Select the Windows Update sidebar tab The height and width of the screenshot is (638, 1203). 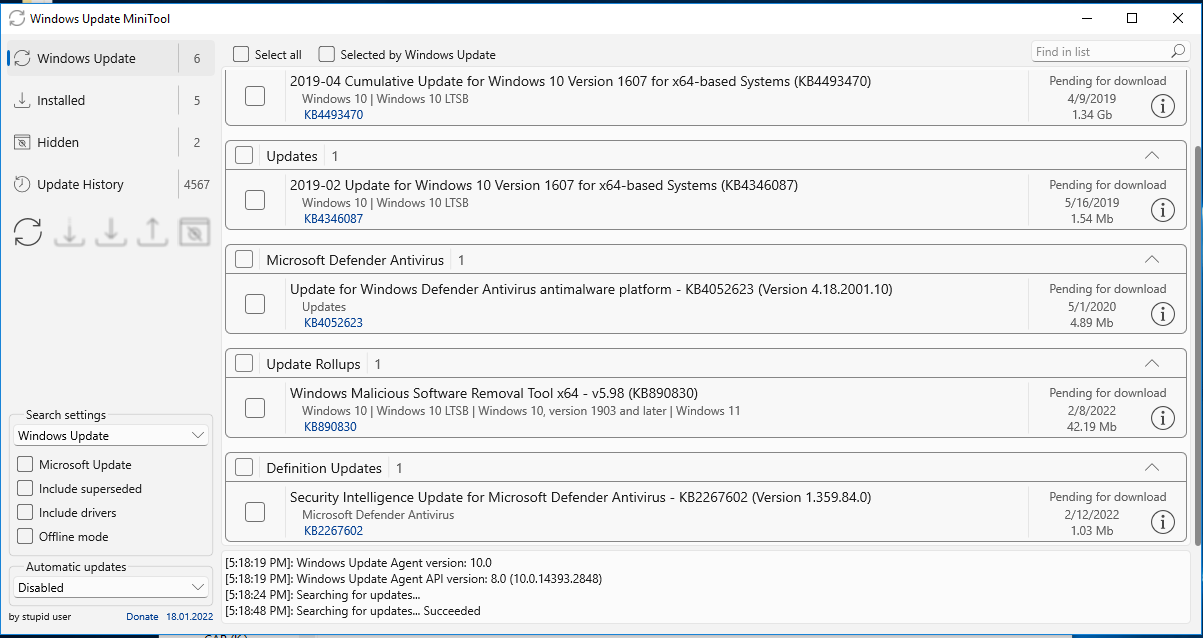click(111, 58)
